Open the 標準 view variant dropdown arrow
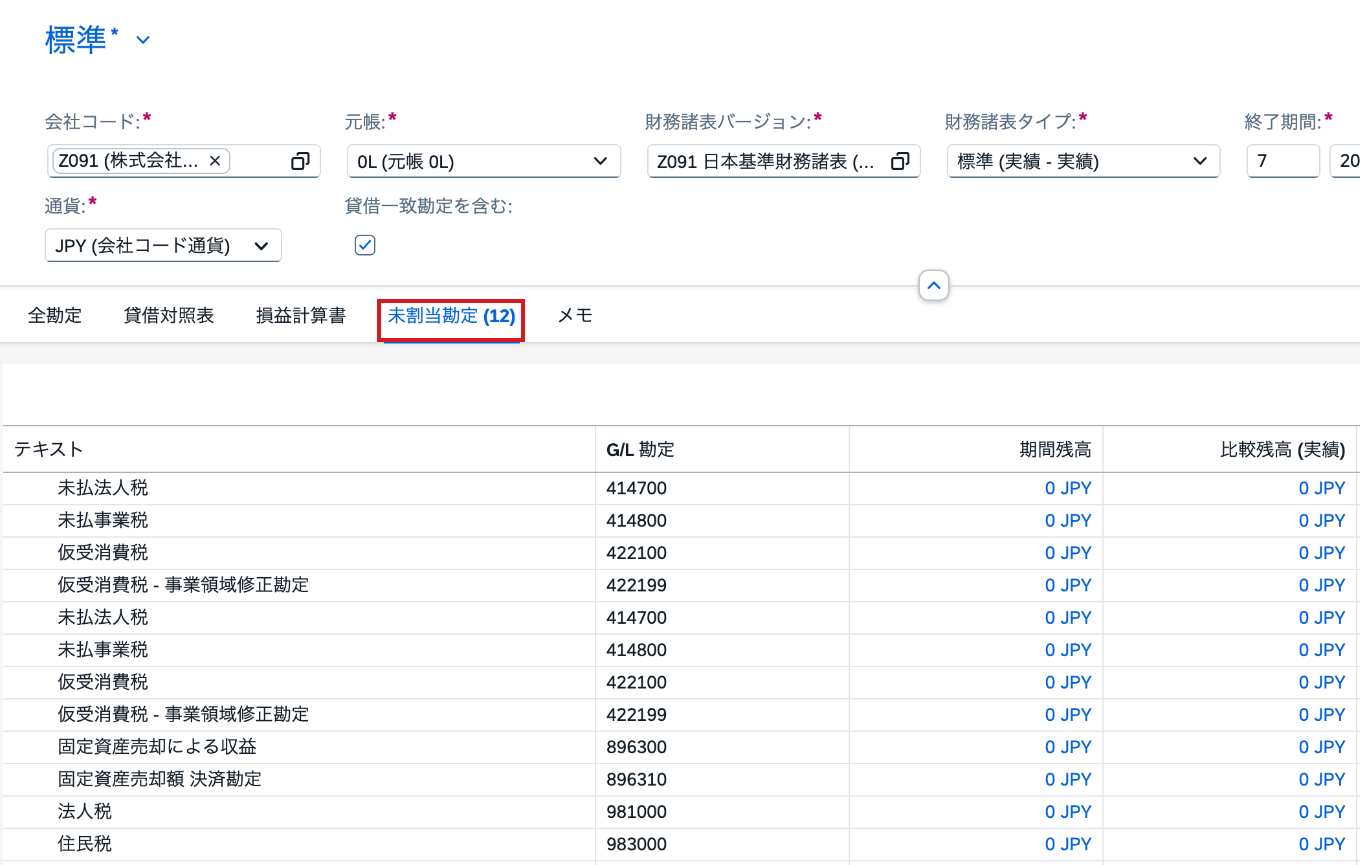Screen dimensions: 1360x865 pos(143,40)
